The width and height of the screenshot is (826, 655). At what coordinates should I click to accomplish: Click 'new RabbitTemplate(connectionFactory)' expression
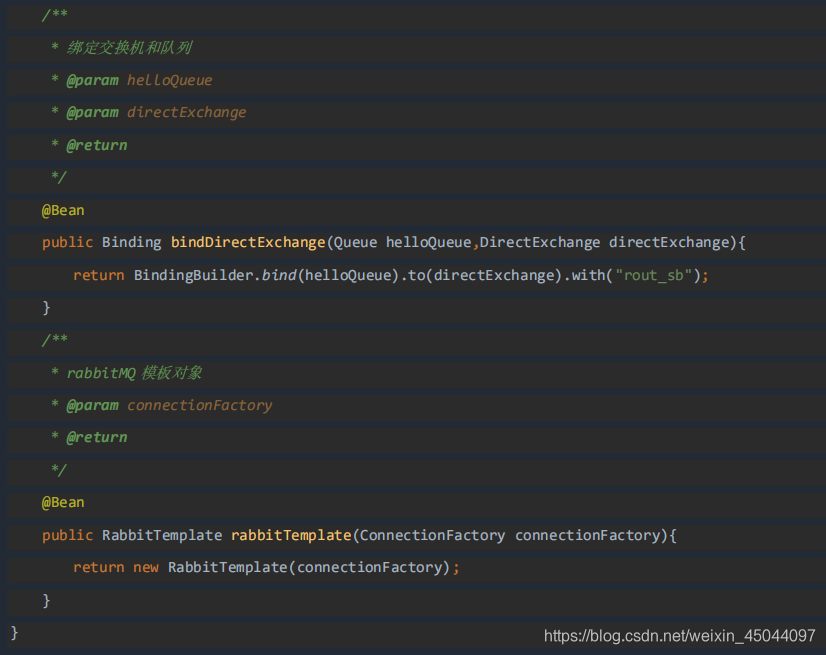click(x=291, y=568)
